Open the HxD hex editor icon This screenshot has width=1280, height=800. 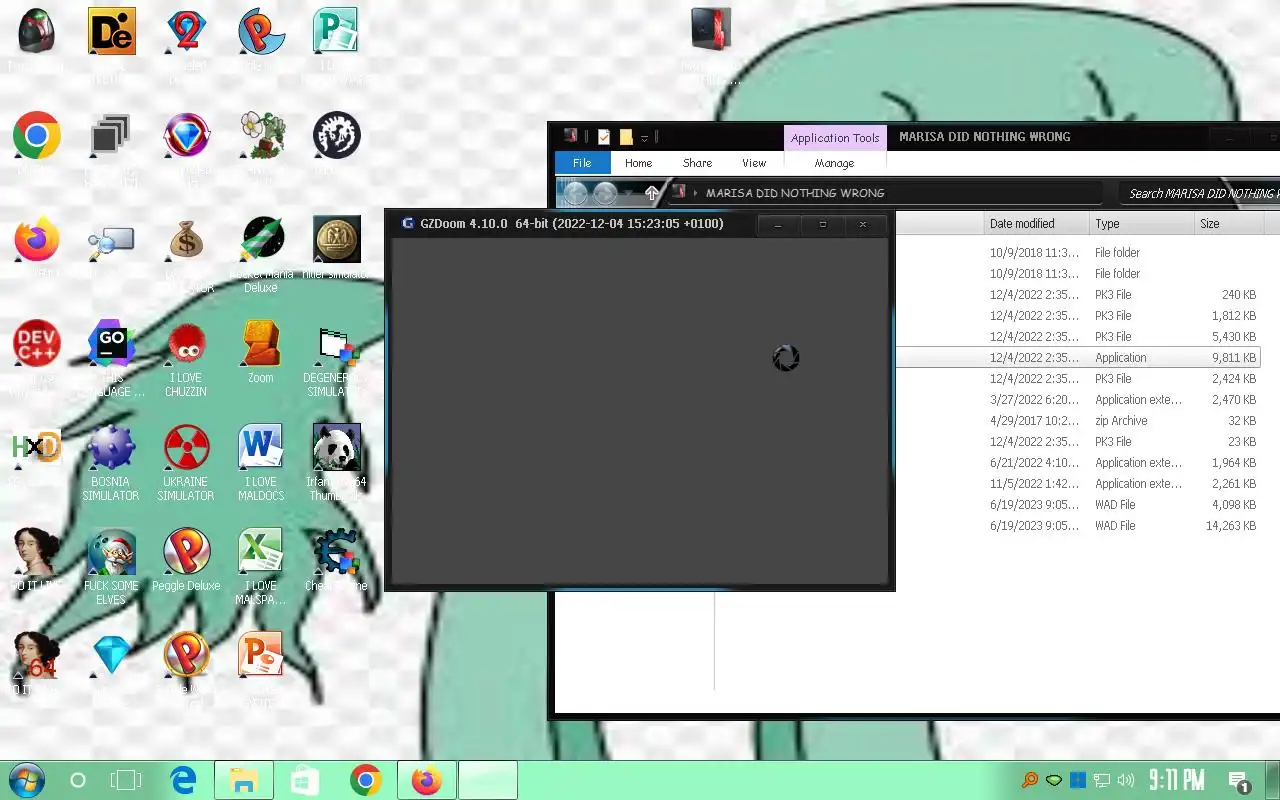[x=36, y=447]
